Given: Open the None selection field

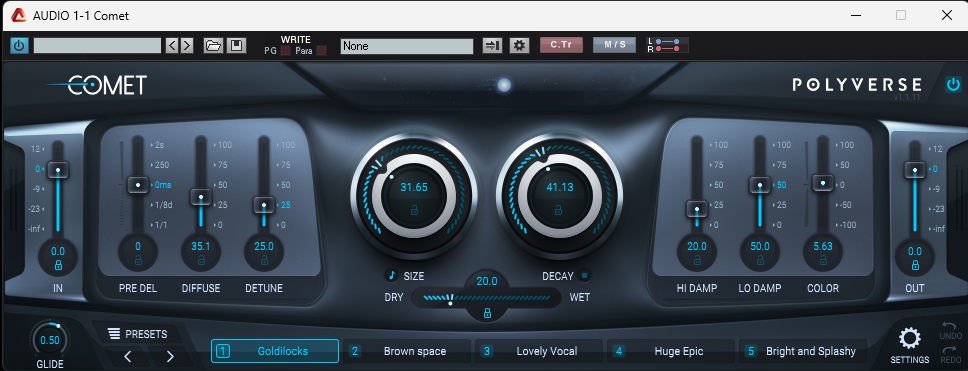Looking at the screenshot, I should (x=407, y=46).
